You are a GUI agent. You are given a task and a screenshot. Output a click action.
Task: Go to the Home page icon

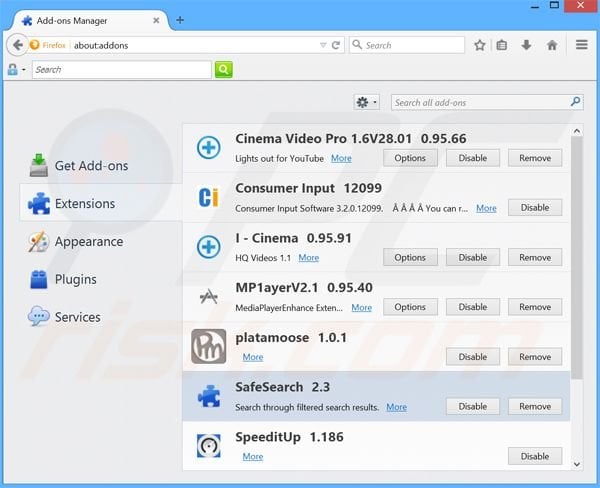pyautogui.click(x=552, y=45)
